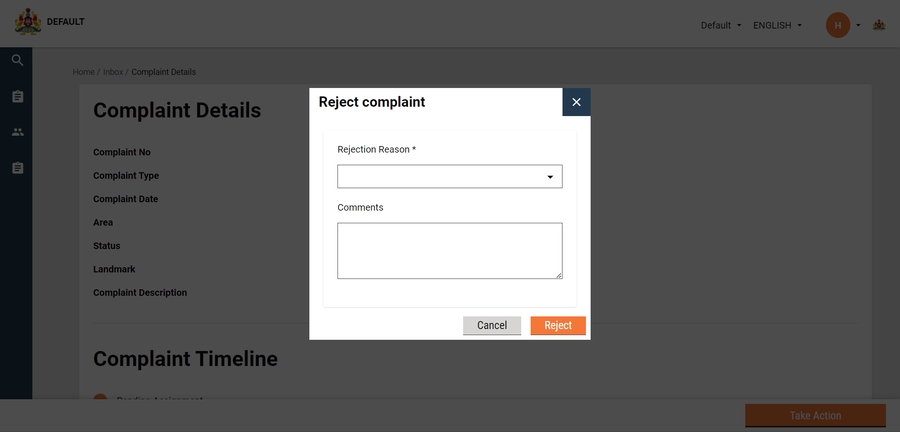The image size is (900, 432).
Task: Click the small emblem icon right of the avatar
Action: point(879,25)
